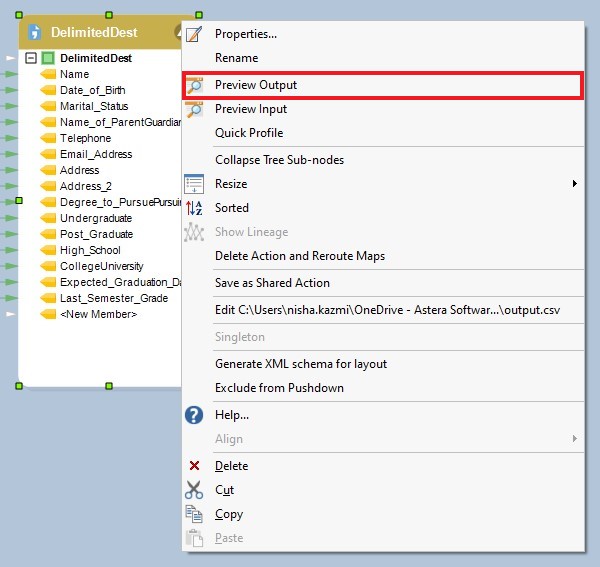Screen dimensions: 600x567
Task: Click the Copy pages icon
Action: pyautogui.click(x=194, y=514)
